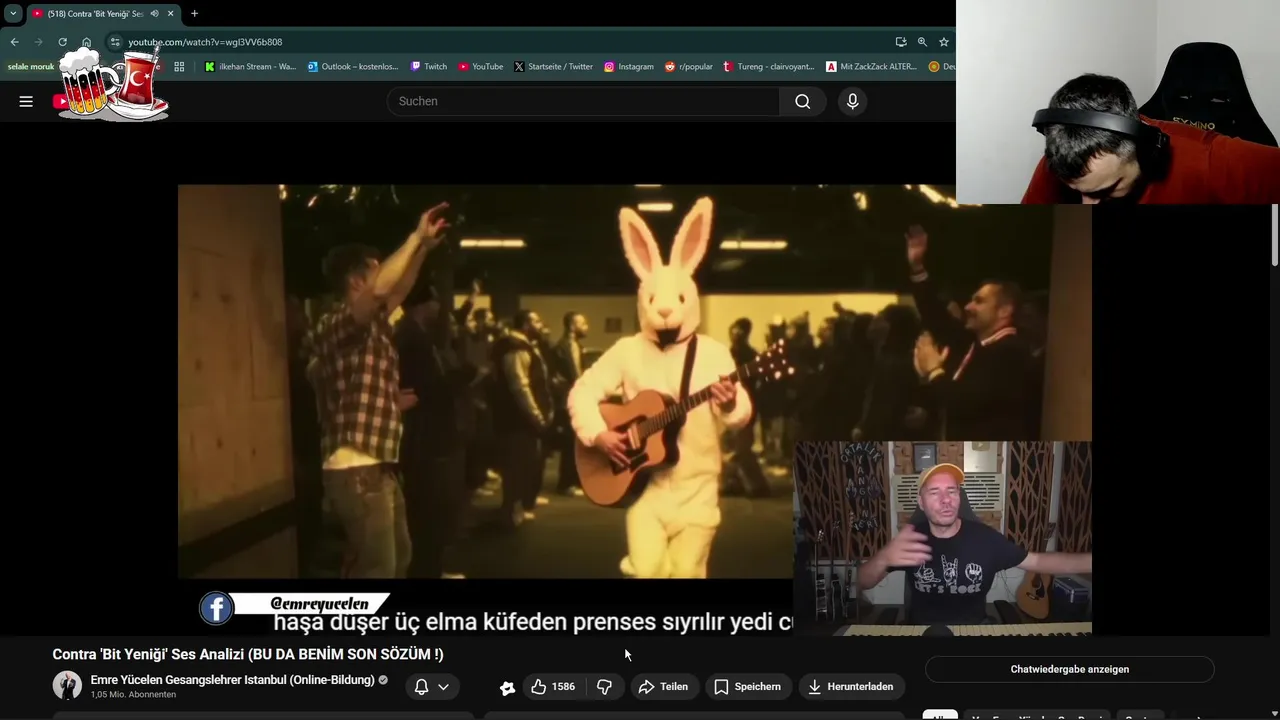The width and height of the screenshot is (1280, 720).
Task: Click the search magnifier button
Action: click(803, 101)
